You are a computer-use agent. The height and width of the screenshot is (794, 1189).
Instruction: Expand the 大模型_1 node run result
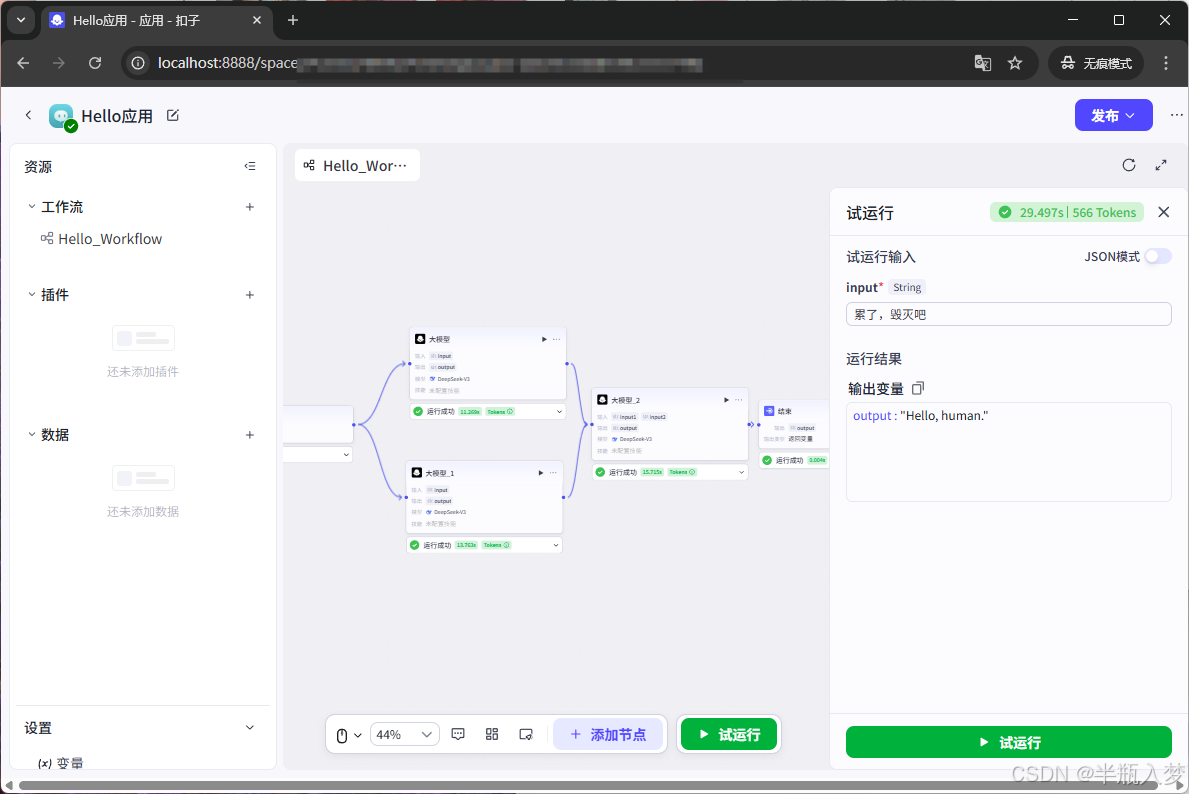coord(556,545)
